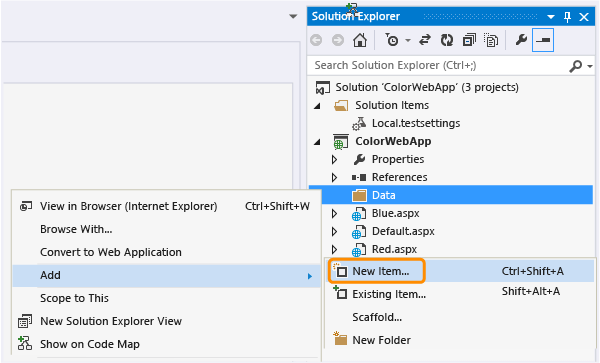Open search options dropdown beside magnifier
Viewport: 600px width, 363px height.
point(590,66)
